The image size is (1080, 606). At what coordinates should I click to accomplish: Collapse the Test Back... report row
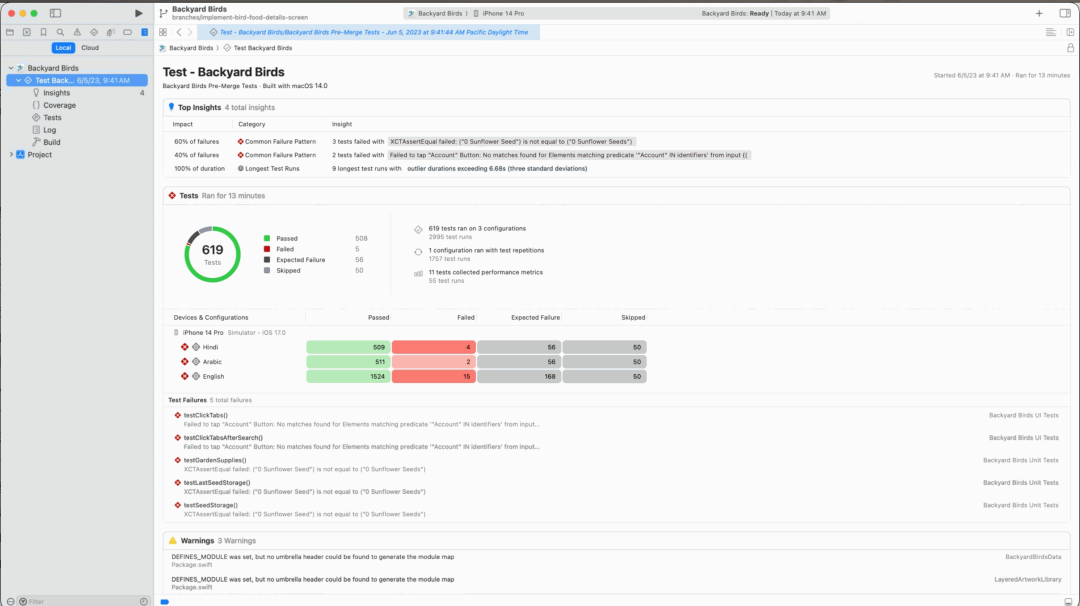pos(19,81)
